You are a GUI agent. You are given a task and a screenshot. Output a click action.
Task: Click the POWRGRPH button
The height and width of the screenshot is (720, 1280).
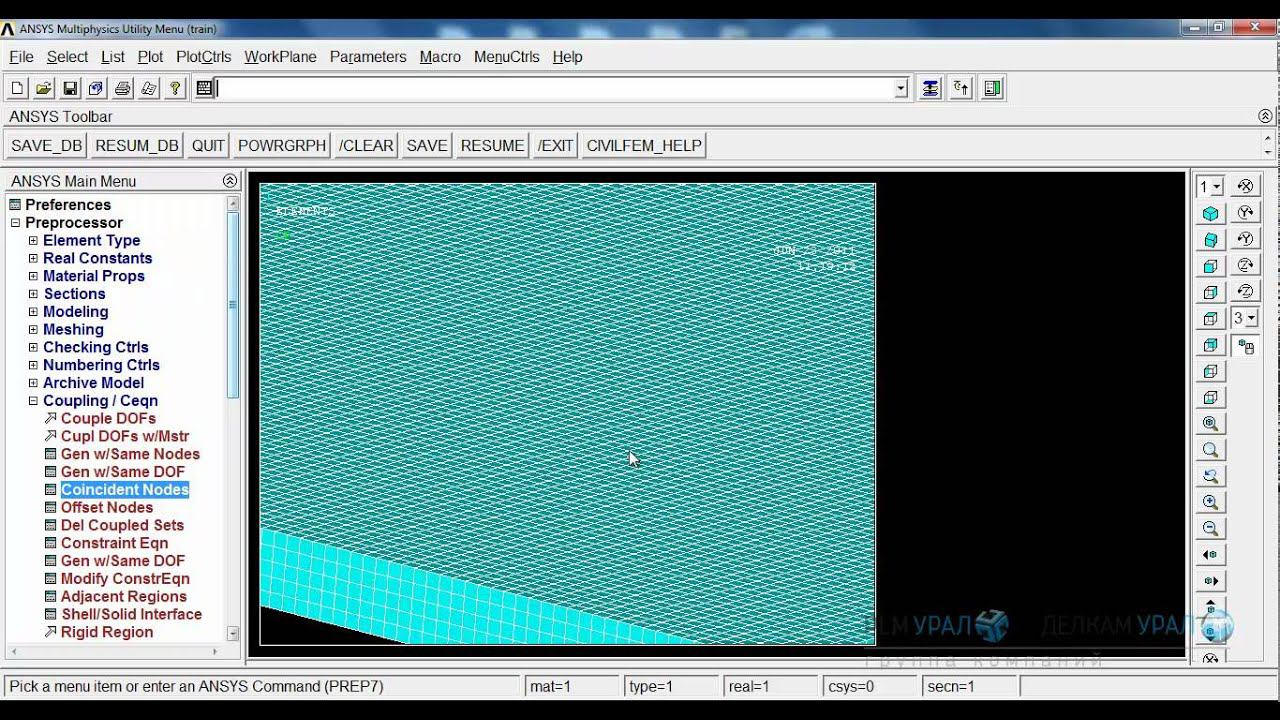coord(282,145)
